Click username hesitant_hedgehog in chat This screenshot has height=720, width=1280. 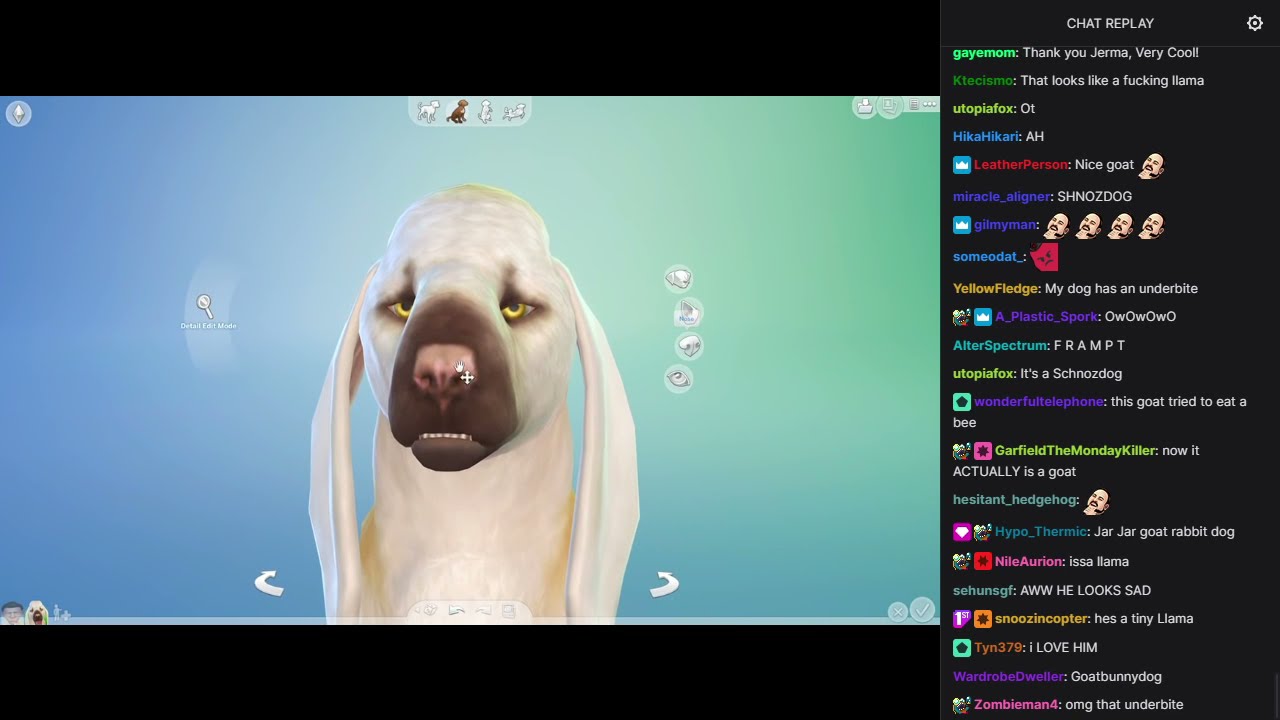[1015, 499]
